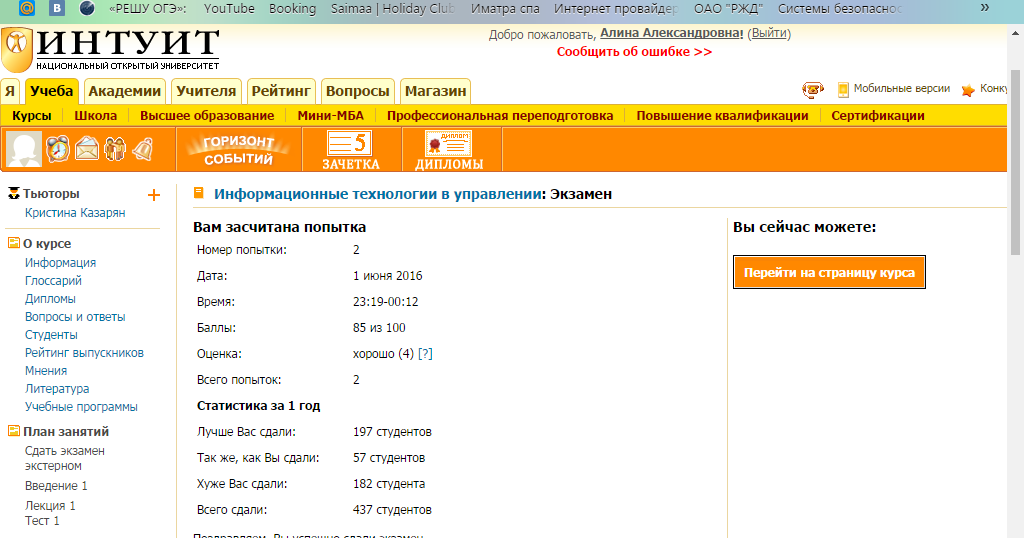Screen dimensions: 1024x538
Task: Open the alarm clock reminders icon
Action: 57,149
